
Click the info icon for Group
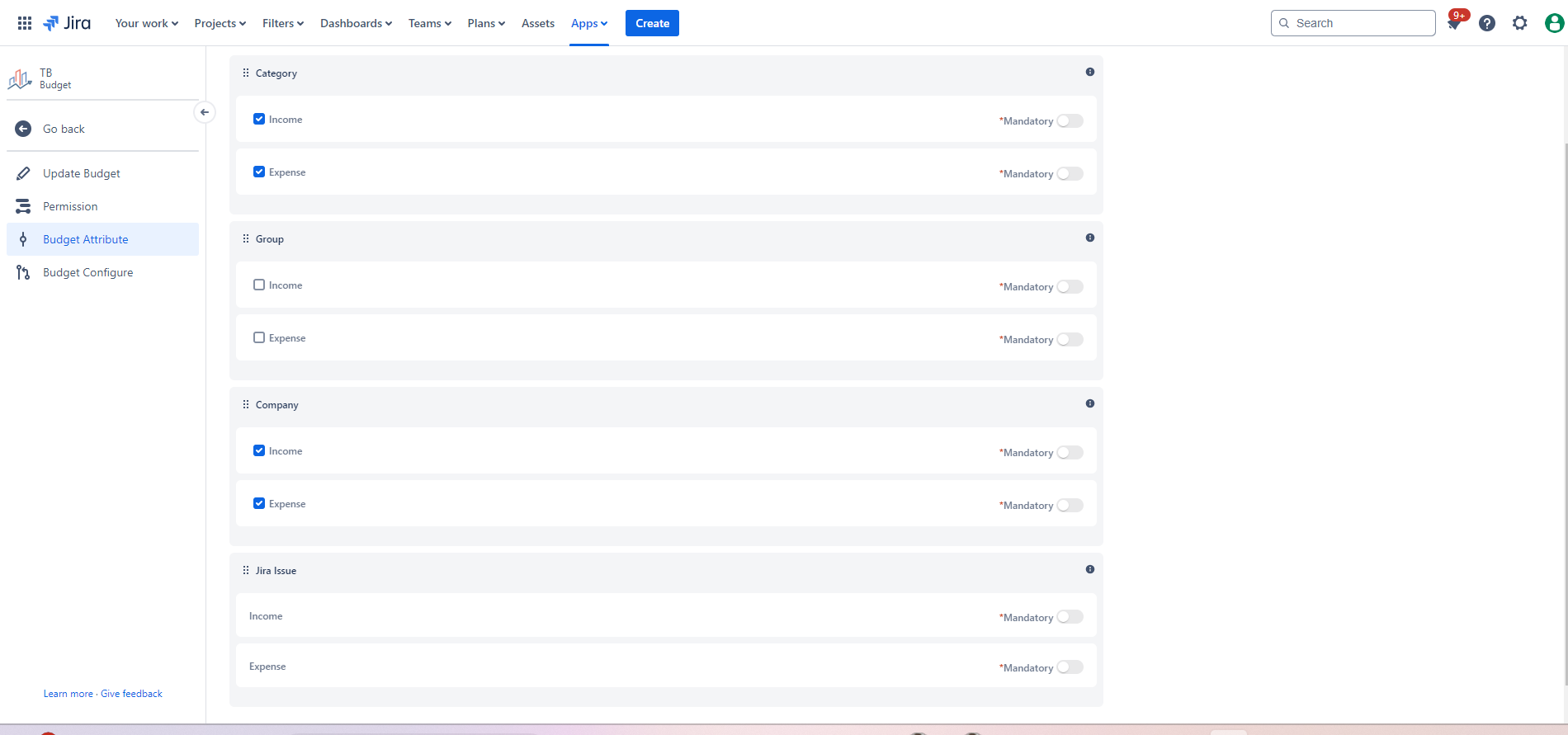pos(1090,238)
